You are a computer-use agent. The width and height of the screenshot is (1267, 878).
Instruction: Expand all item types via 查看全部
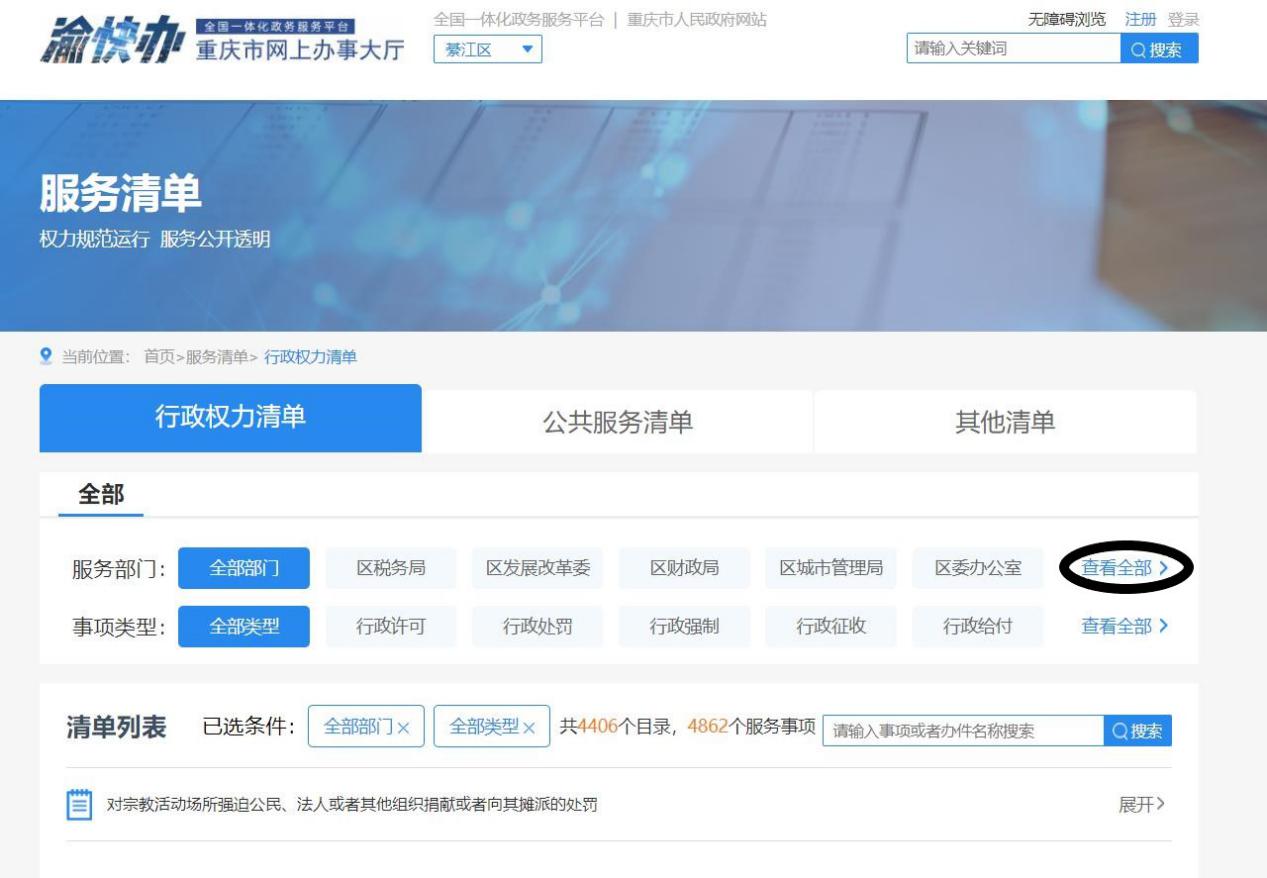click(x=1124, y=627)
